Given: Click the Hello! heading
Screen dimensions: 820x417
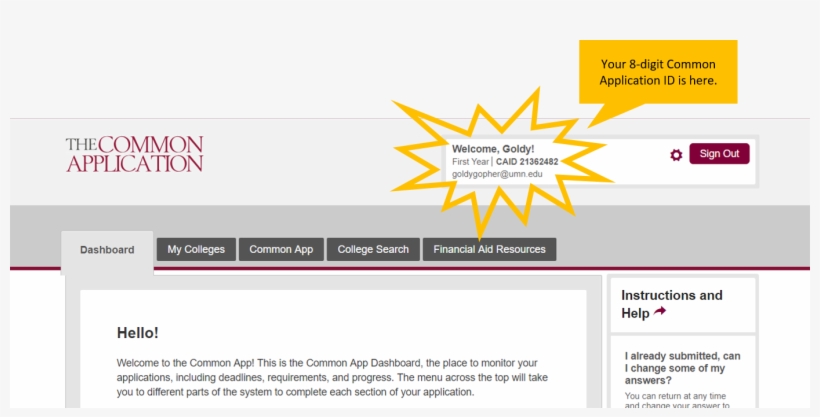Looking at the screenshot, I should (x=138, y=333).
